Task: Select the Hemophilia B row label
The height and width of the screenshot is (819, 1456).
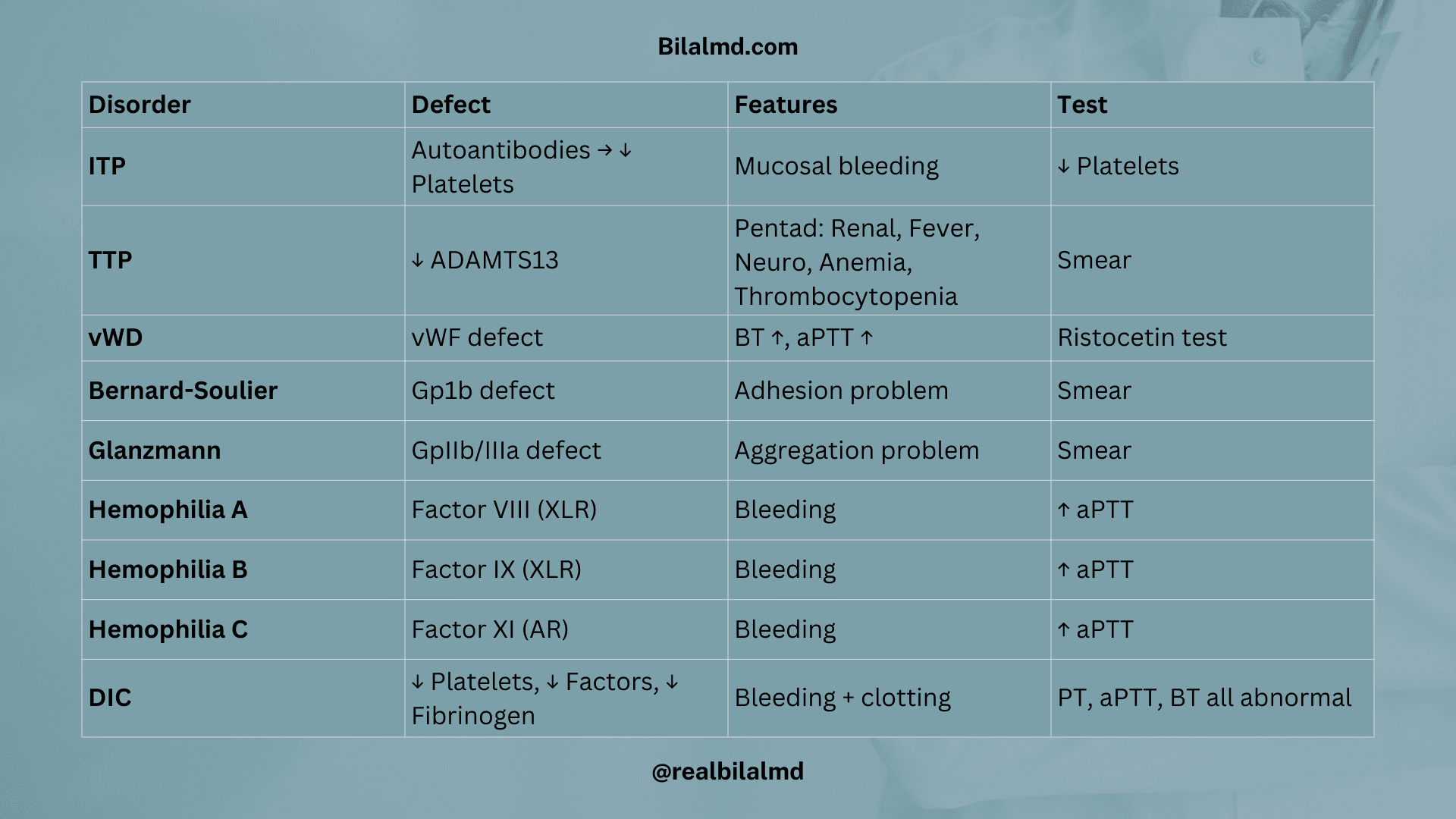Action: [x=168, y=570]
